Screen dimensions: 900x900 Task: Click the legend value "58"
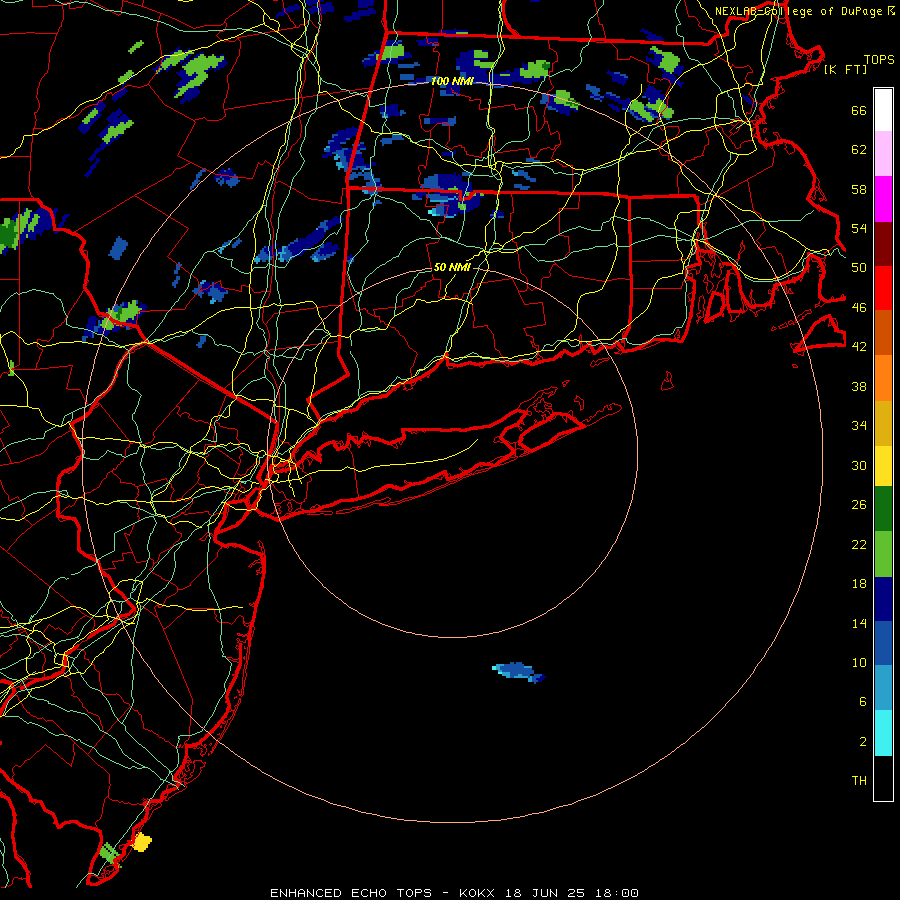coord(859,189)
